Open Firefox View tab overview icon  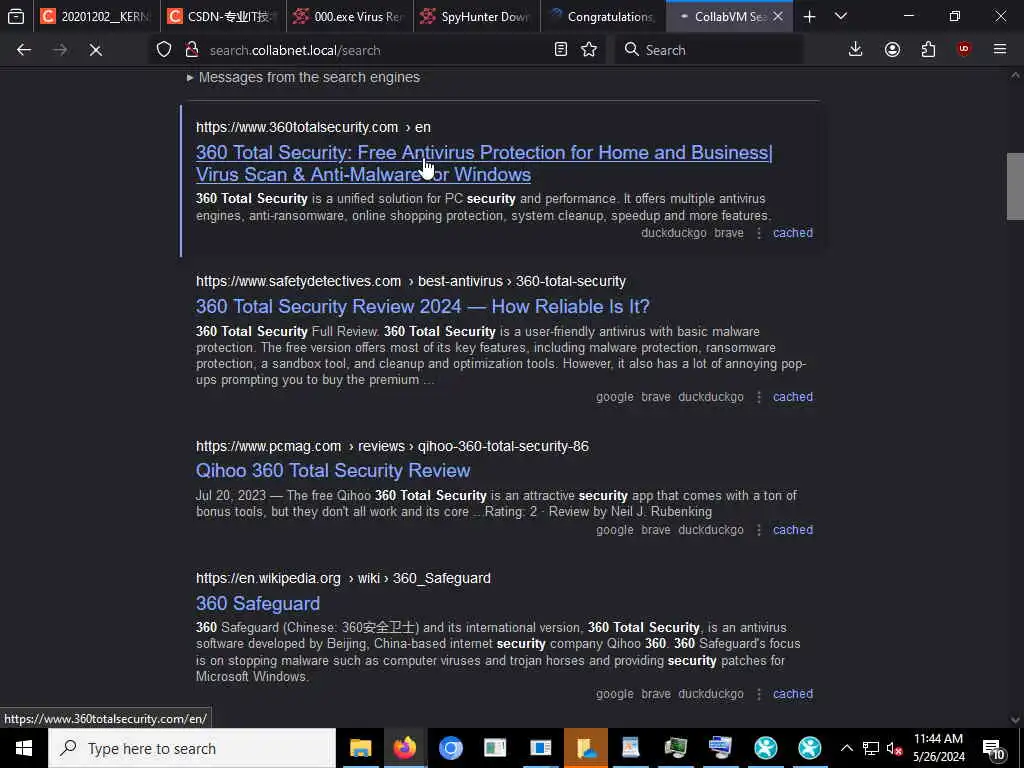click(16, 16)
